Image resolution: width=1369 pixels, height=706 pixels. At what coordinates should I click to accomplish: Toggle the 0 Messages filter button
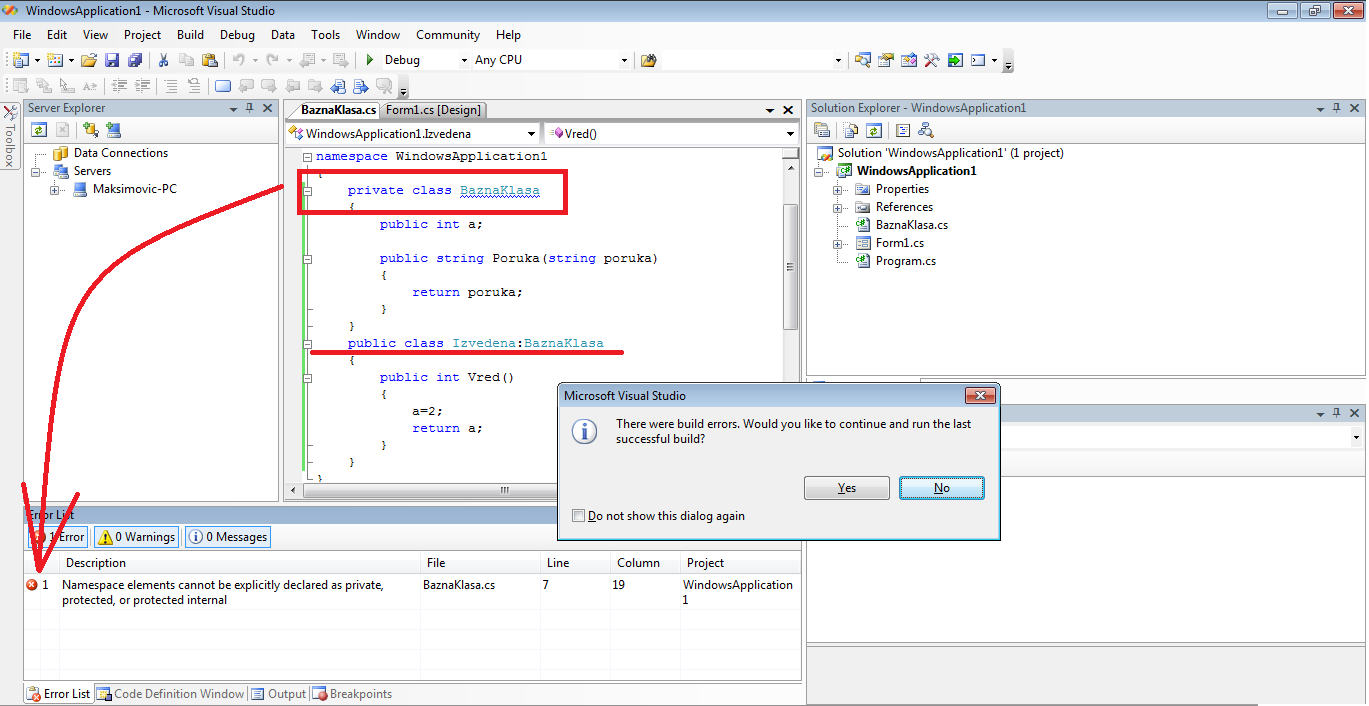point(228,537)
